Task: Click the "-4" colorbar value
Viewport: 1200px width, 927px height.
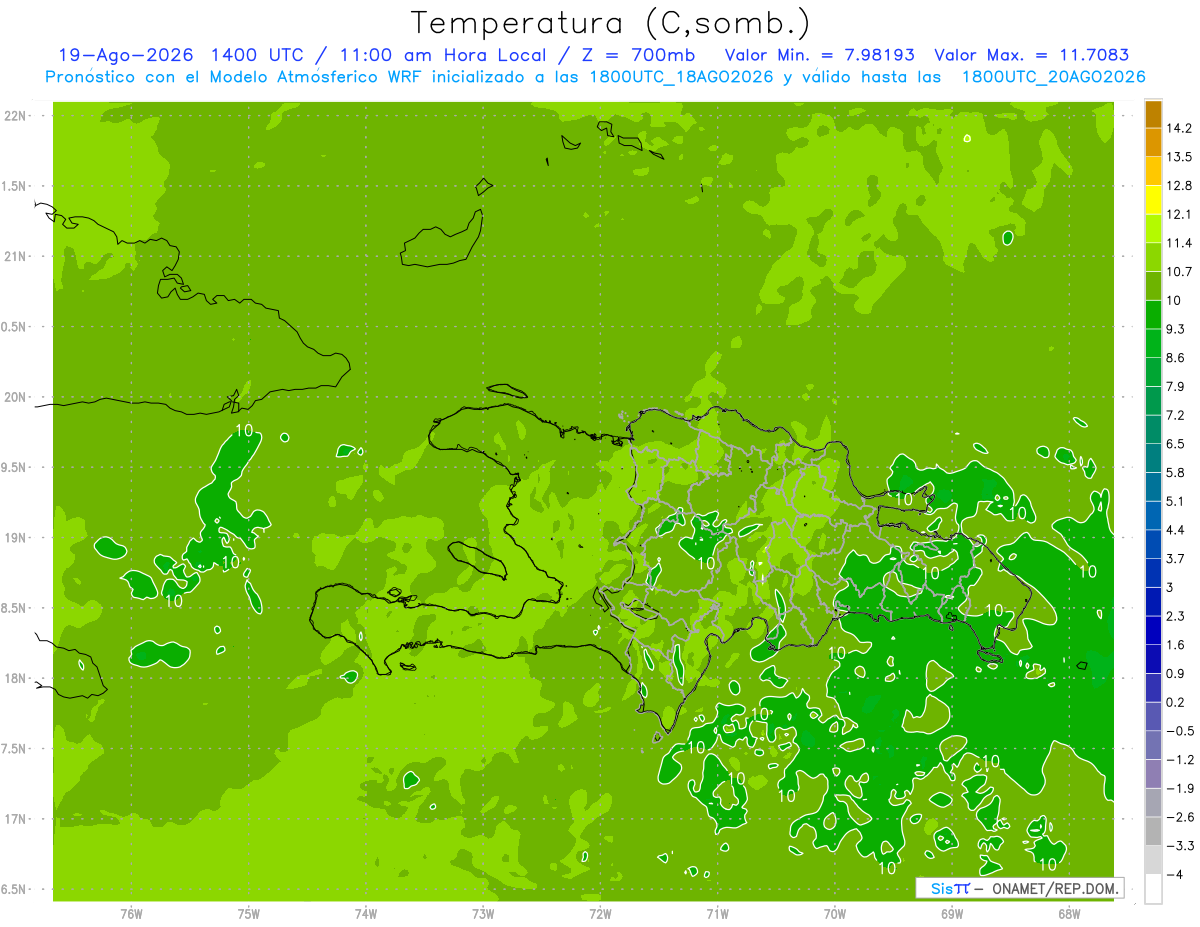Action: (1174, 874)
